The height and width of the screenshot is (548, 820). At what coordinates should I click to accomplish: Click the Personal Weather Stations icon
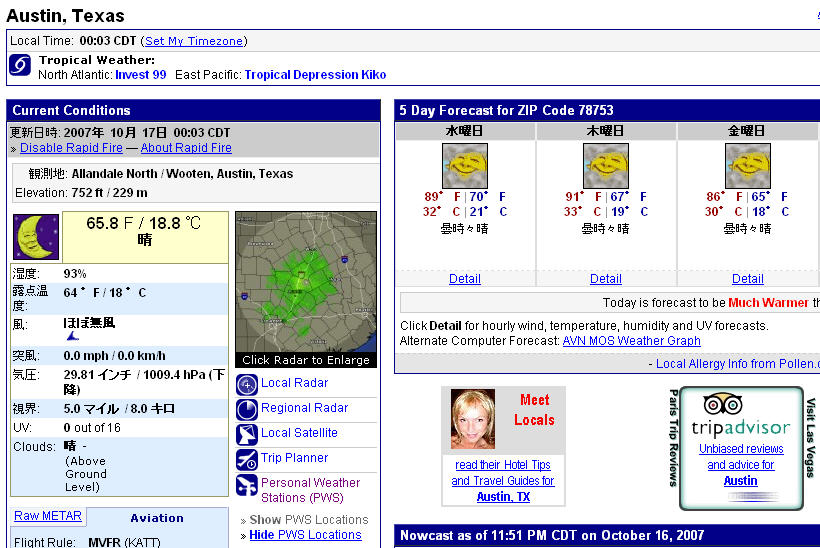pyautogui.click(x=247, y=485)
